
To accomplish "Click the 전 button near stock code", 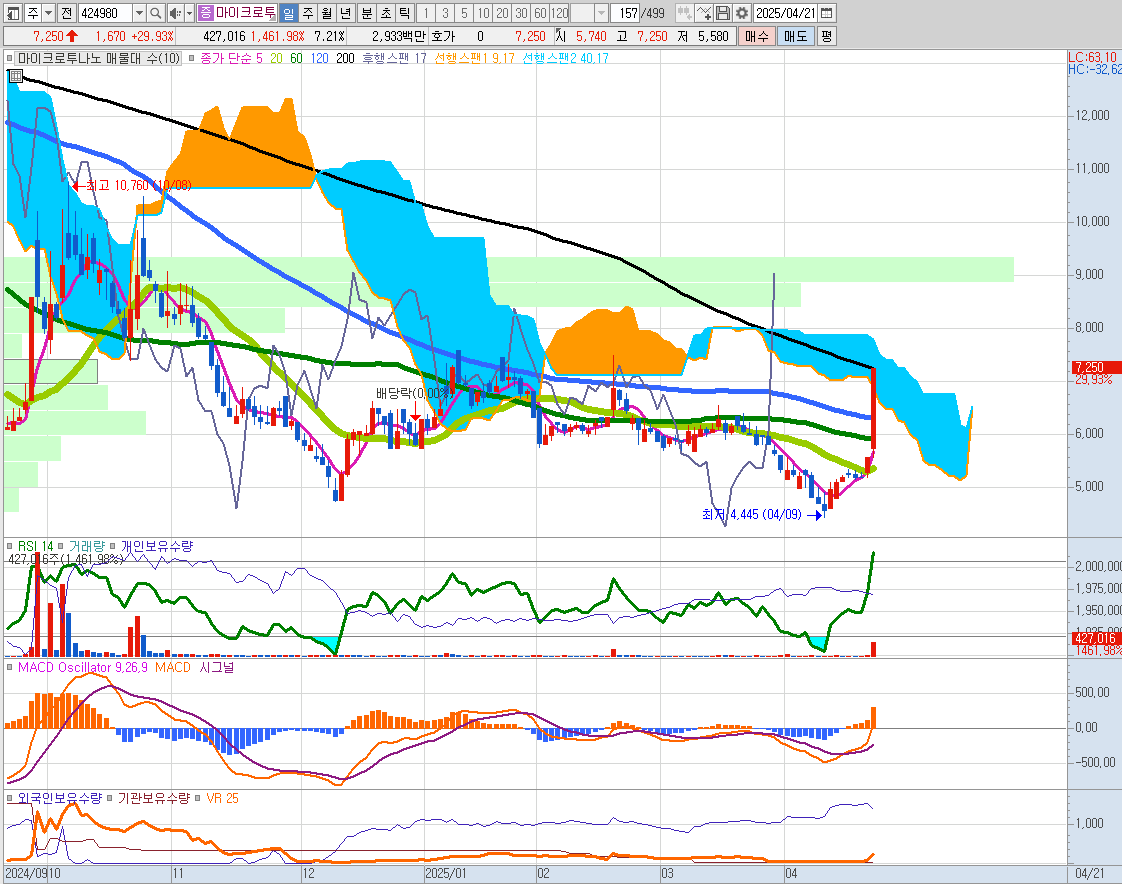I will tap(66, 13).
